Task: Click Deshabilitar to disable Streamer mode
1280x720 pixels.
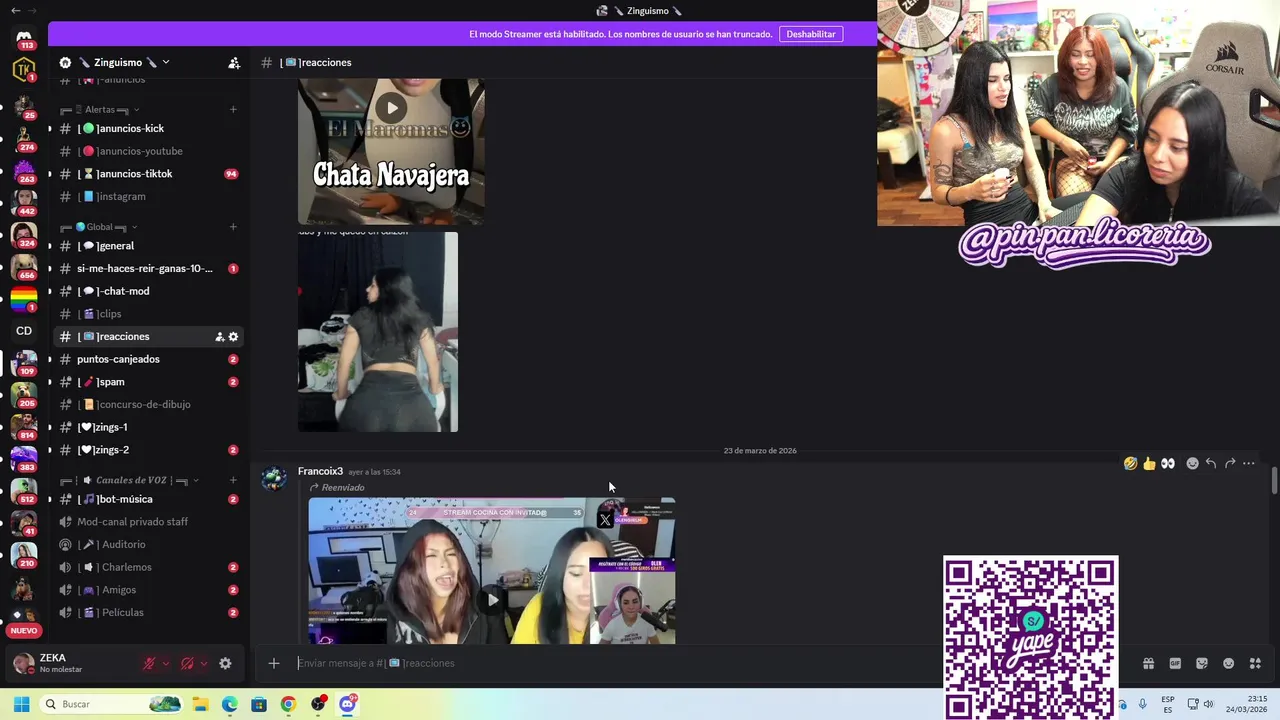Action: tap(811, 34)
